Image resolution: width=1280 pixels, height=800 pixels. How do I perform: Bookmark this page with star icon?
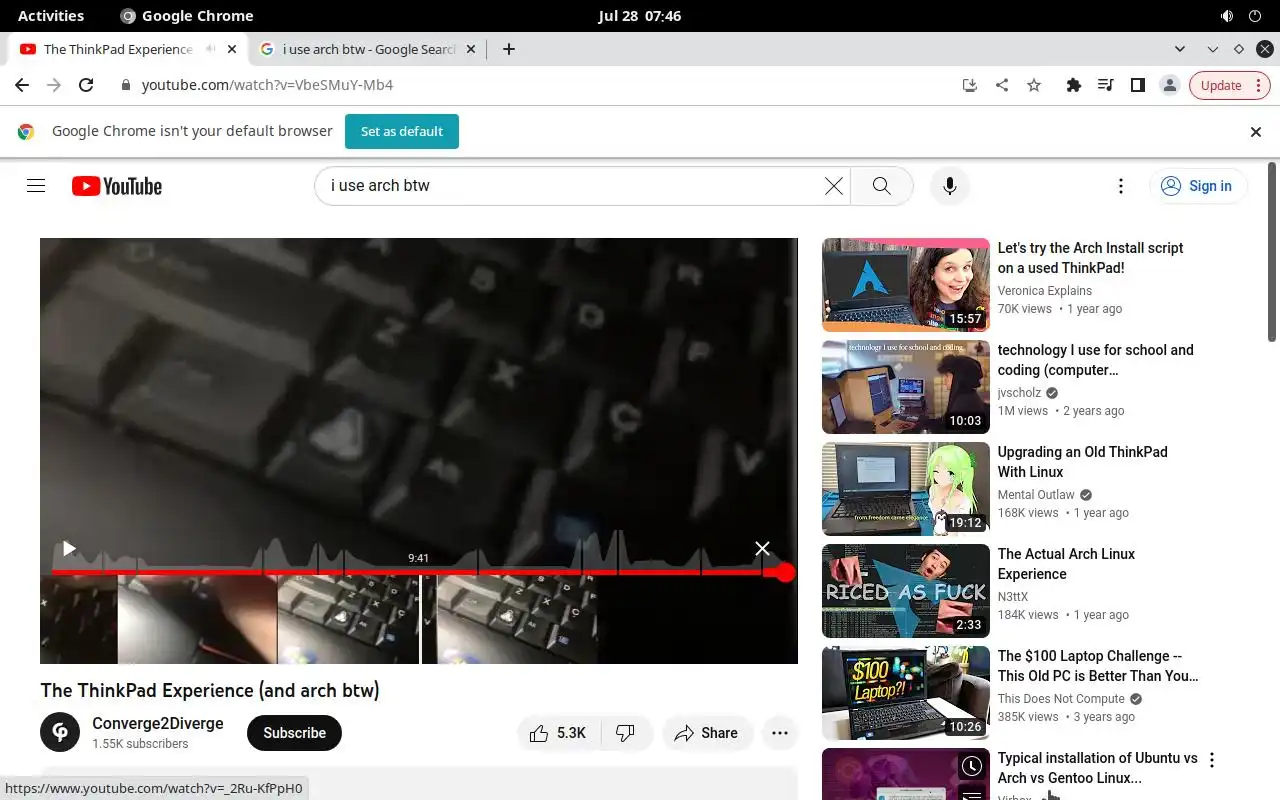(x=1034, y=85)
